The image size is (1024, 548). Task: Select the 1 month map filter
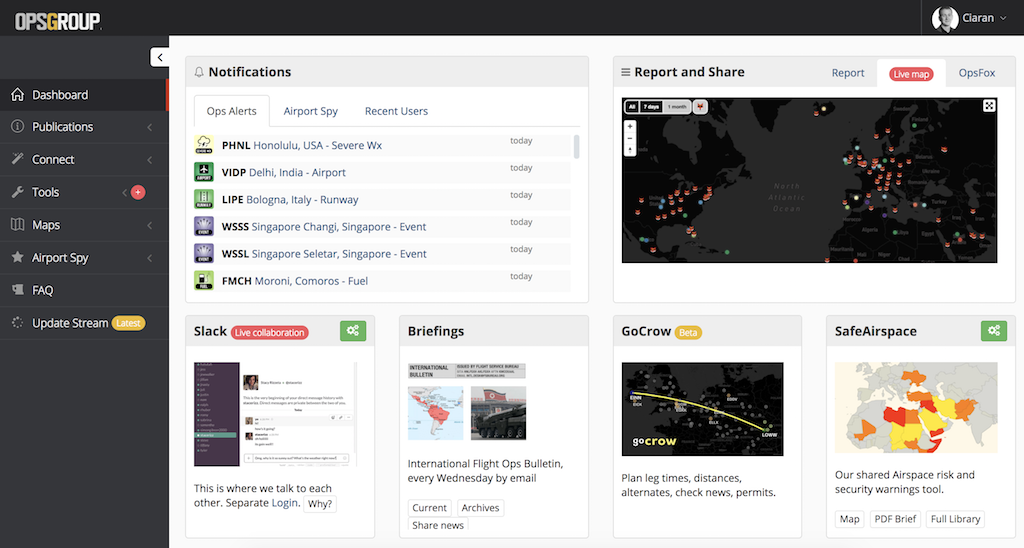(677, 106)
